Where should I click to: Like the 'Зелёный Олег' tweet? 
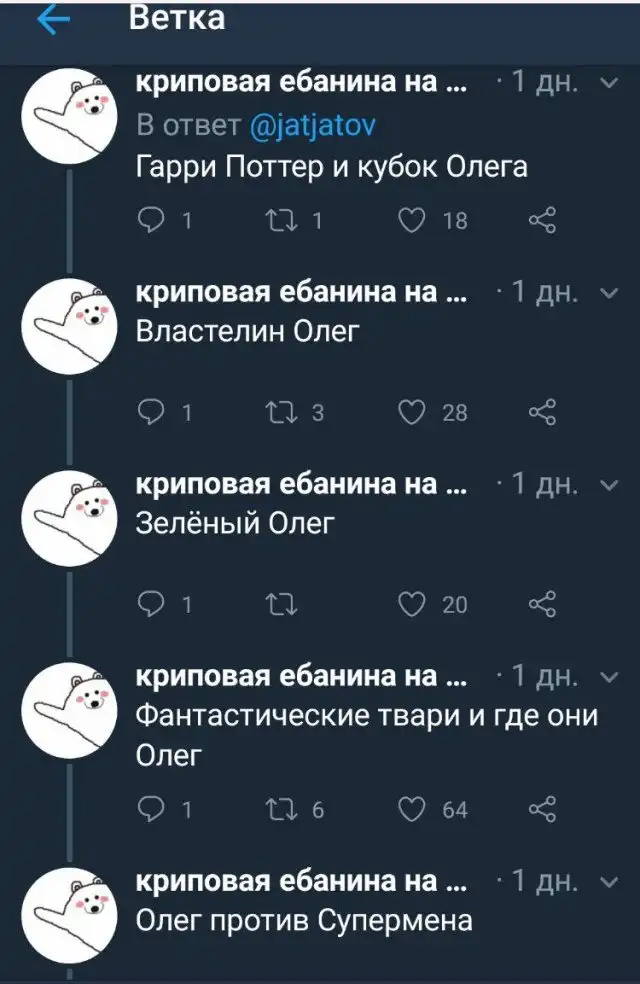[x=412, y=603]
